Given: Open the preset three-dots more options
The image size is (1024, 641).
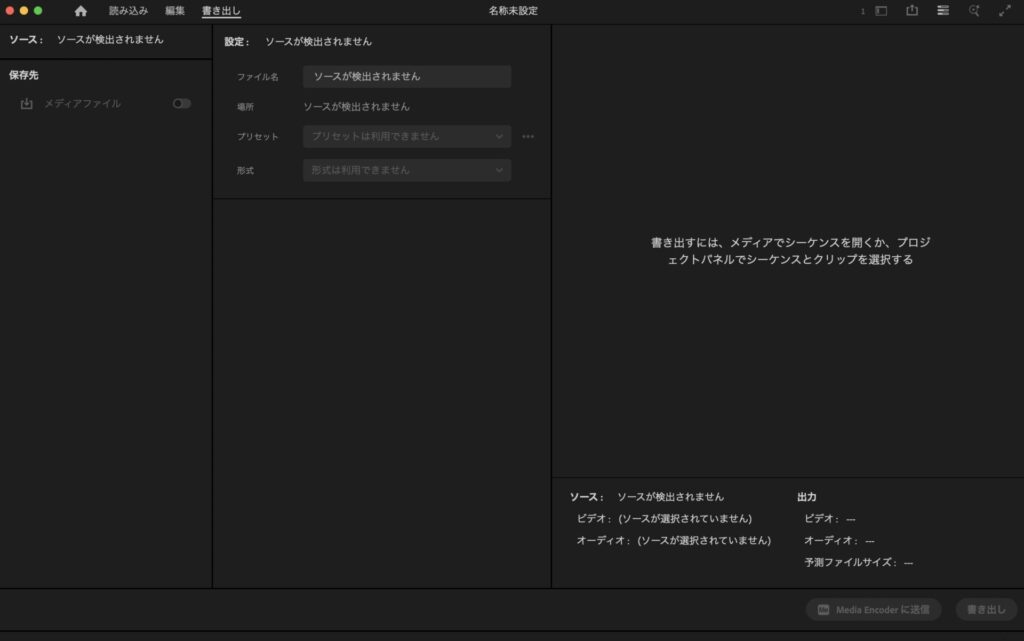Looking at the screenshot, I should [x=528, y=137].
